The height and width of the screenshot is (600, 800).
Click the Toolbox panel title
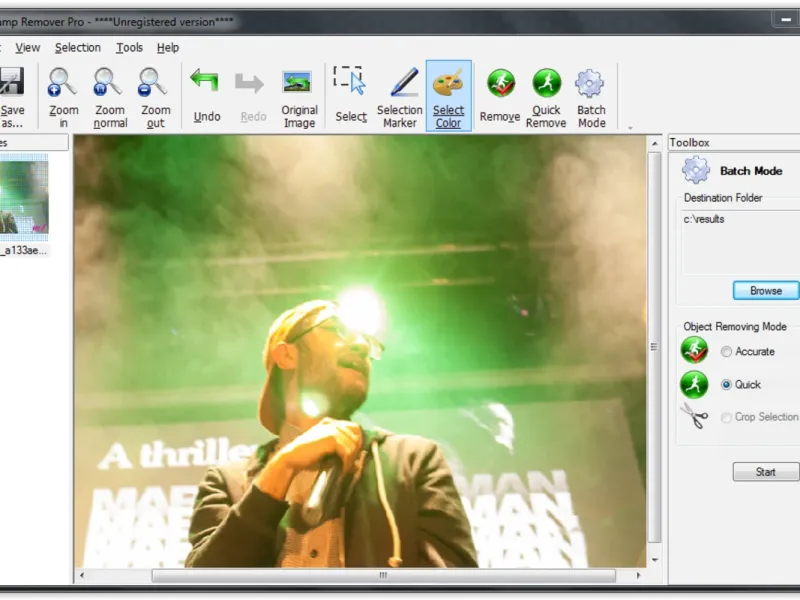pos(689,143)
